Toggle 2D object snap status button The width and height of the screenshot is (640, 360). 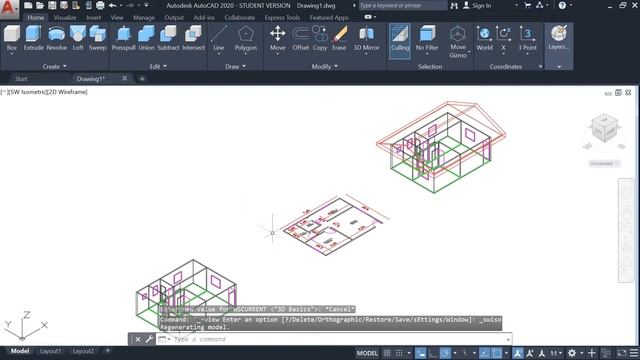497,353
